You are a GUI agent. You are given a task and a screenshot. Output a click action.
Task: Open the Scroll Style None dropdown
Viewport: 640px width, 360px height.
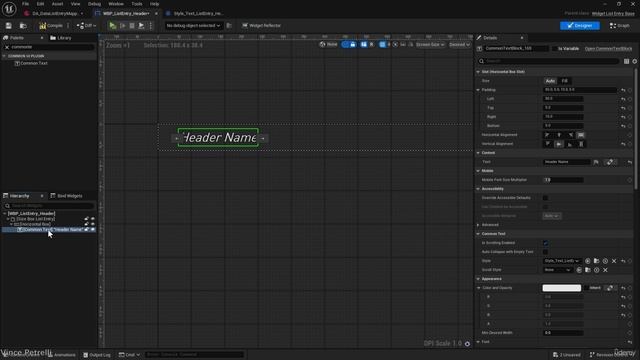(x=557, y=270)
